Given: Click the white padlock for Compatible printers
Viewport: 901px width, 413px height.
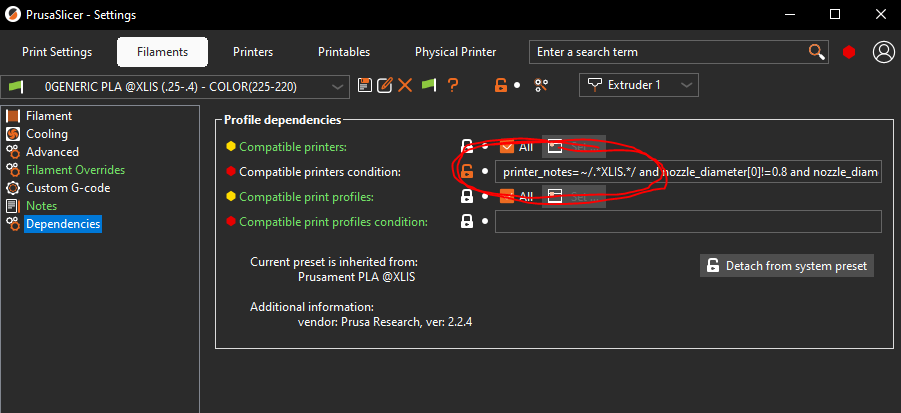Looking at the screenshot, I should (x=467, y=146).
